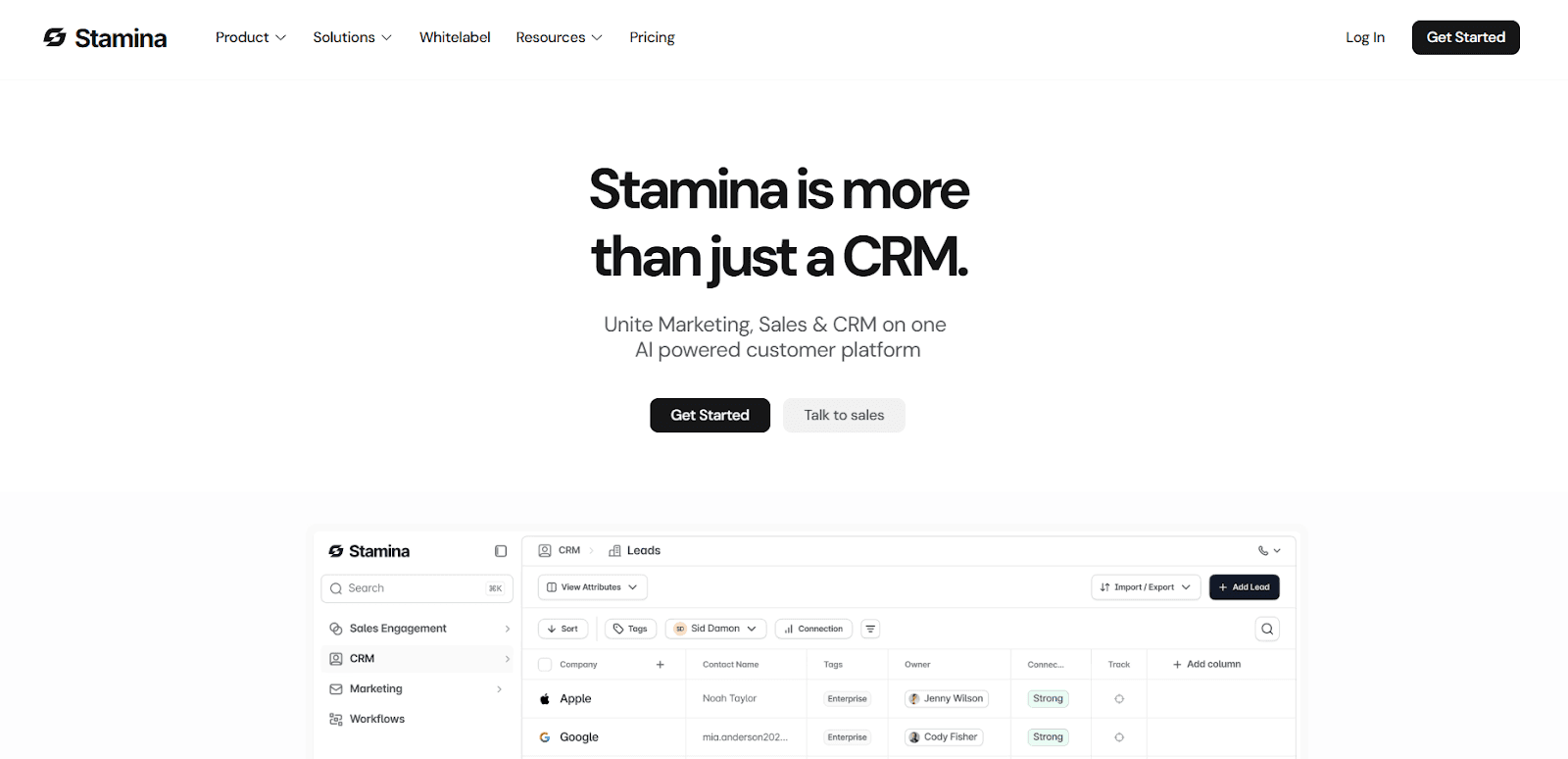The width and height of the screenshot is (1568, 759).
Task: Click the Stamina logo in the app sidebar
Action: coord(369,551)
